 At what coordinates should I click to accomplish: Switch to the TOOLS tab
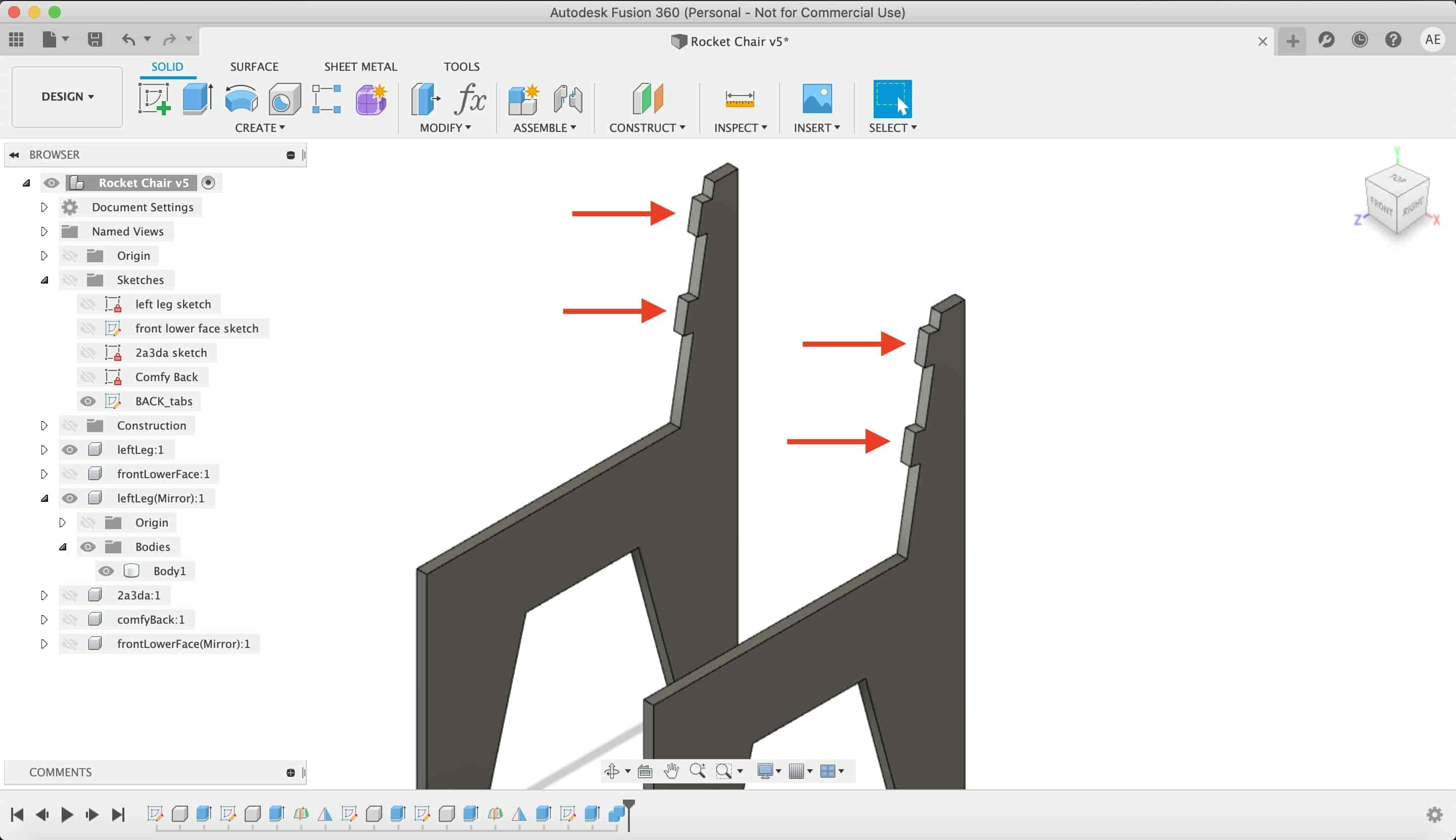[x=462, y=66]
